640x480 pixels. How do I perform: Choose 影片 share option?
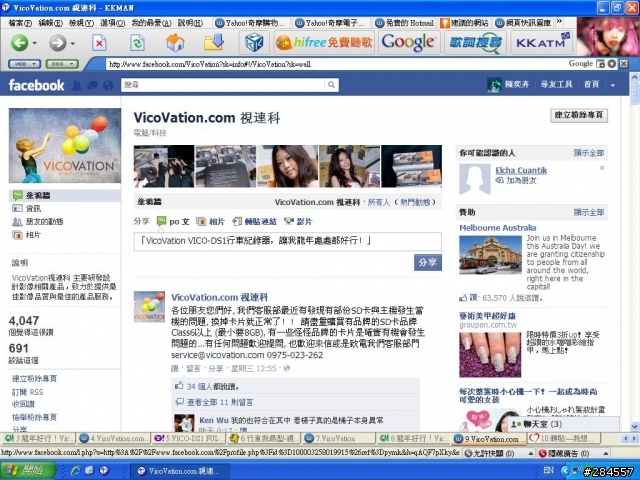(298, 222)
